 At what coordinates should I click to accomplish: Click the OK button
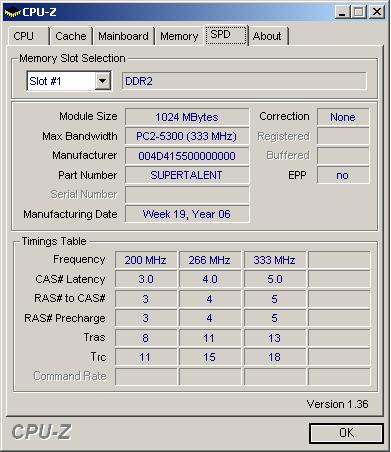[346, 433]
